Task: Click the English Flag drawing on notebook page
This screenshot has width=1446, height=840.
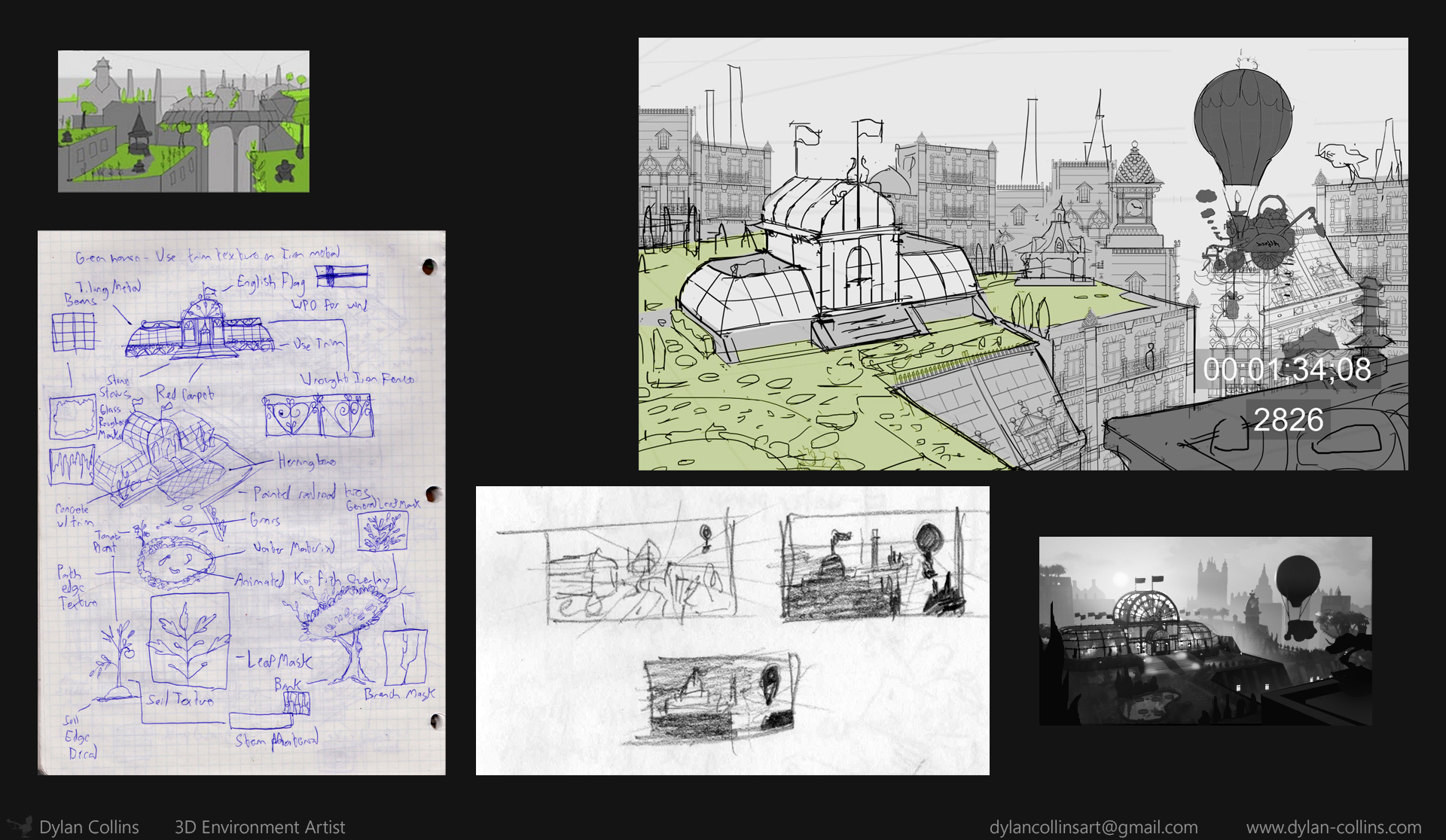Action: 342,276
